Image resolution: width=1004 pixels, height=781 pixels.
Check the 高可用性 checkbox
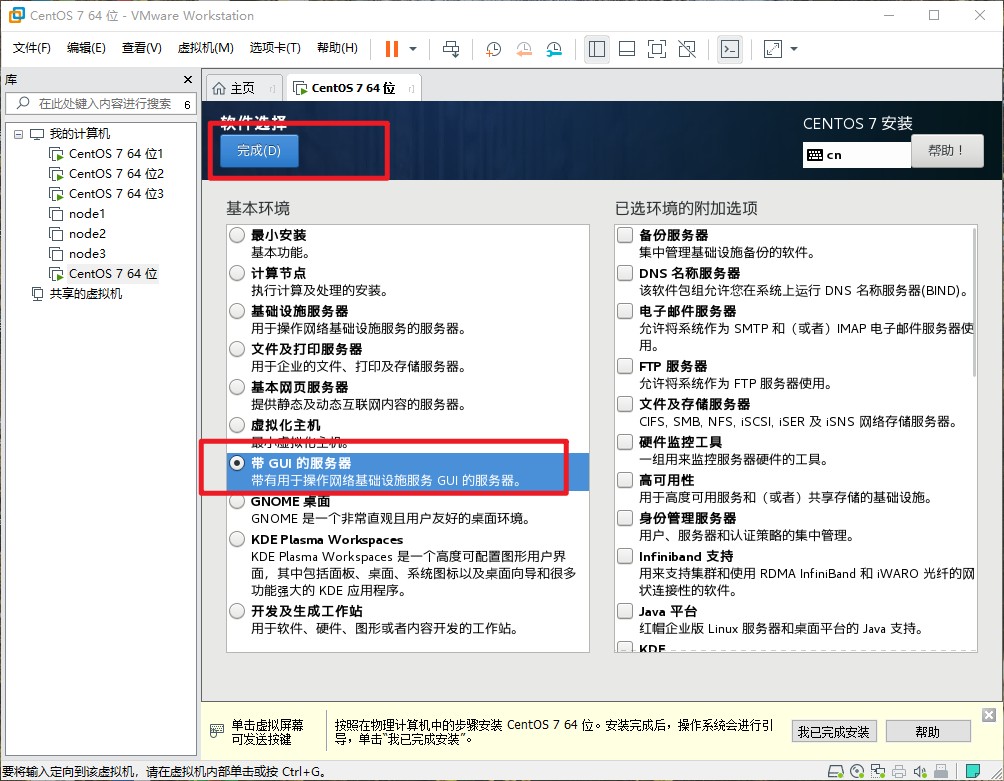tap(625, 479)
